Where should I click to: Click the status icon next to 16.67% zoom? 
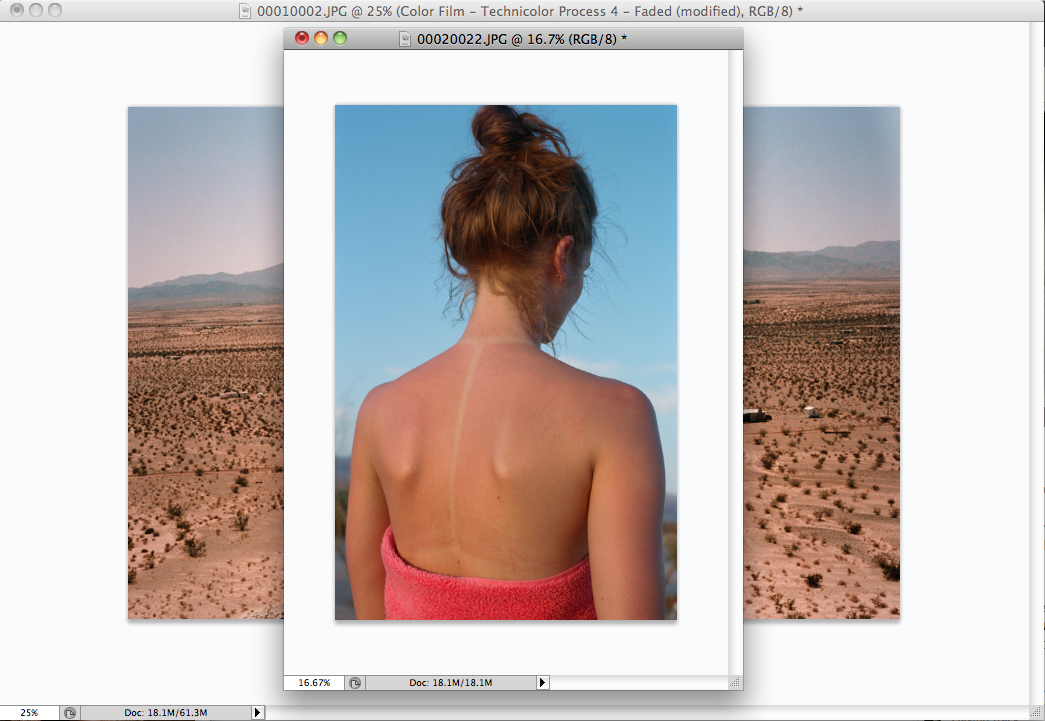click(355, 683)
